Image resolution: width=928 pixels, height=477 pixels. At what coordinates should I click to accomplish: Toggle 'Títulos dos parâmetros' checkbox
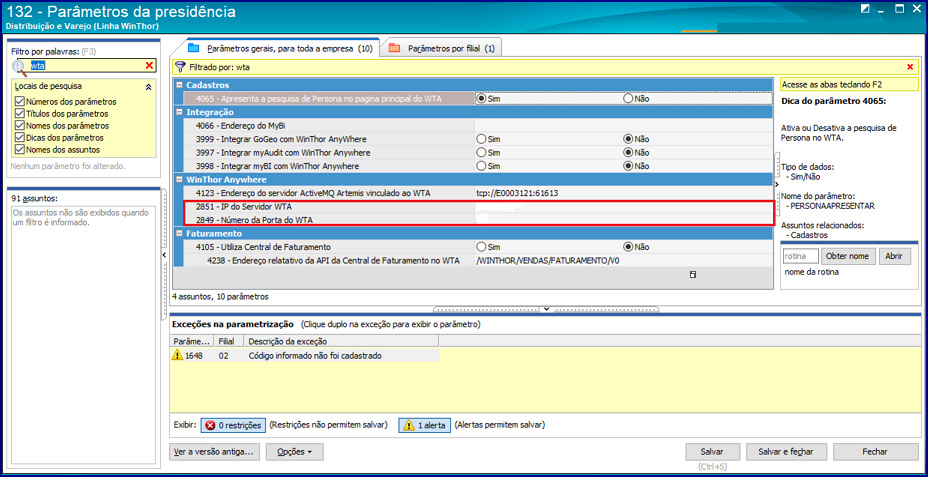(x=20, y=114)
